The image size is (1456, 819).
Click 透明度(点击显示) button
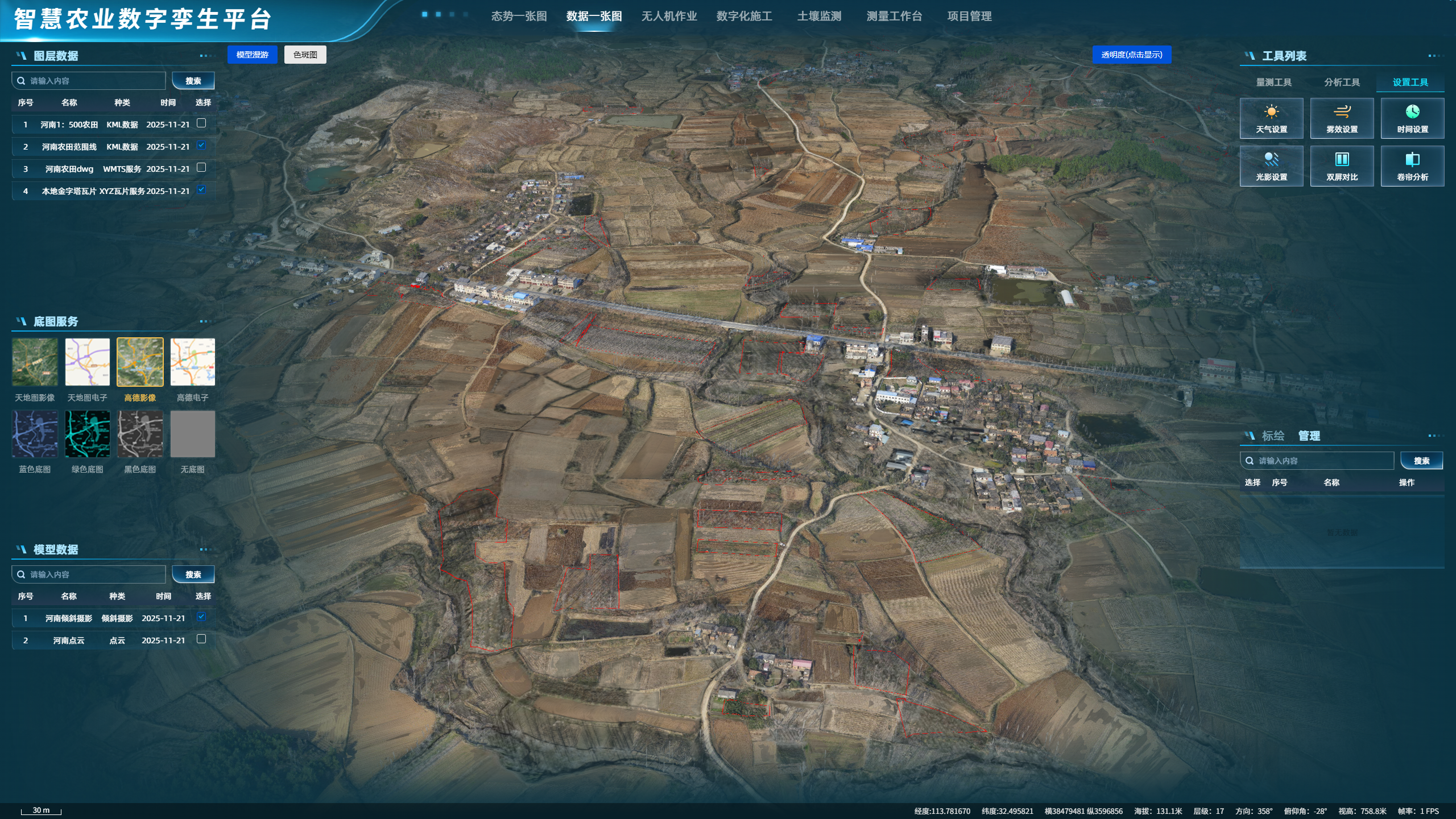(x=1132, y=55)
